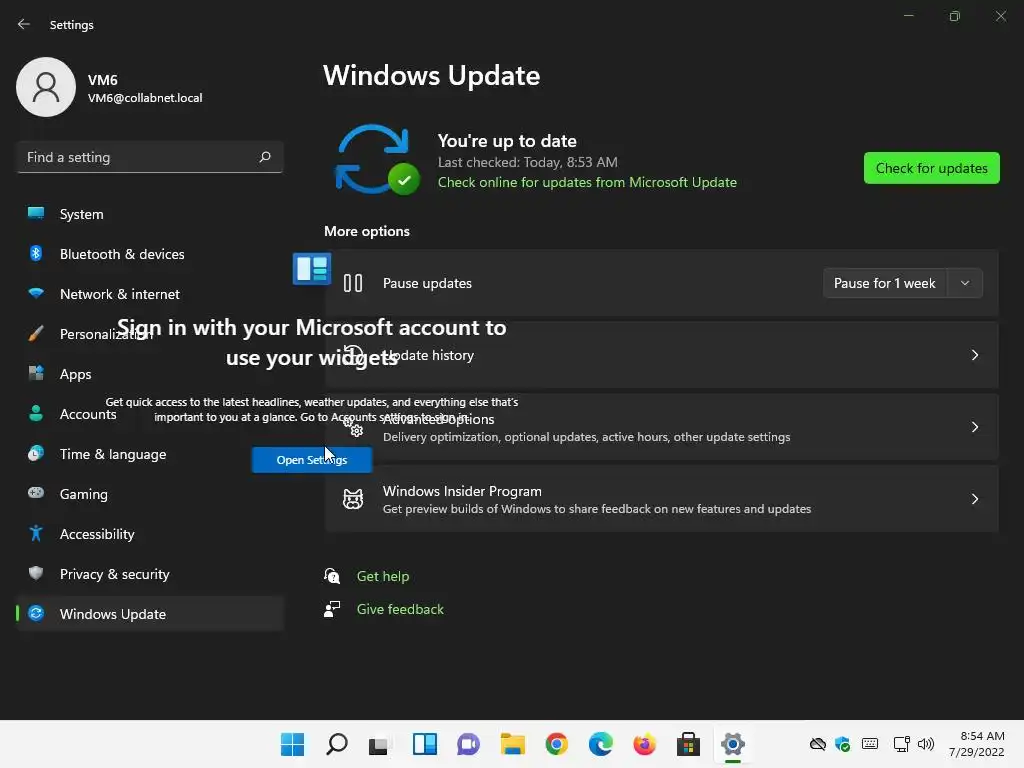The width and height of the screenshot is (1024, 768).
Task: Open network status tray icon
Action: (901, 744)
